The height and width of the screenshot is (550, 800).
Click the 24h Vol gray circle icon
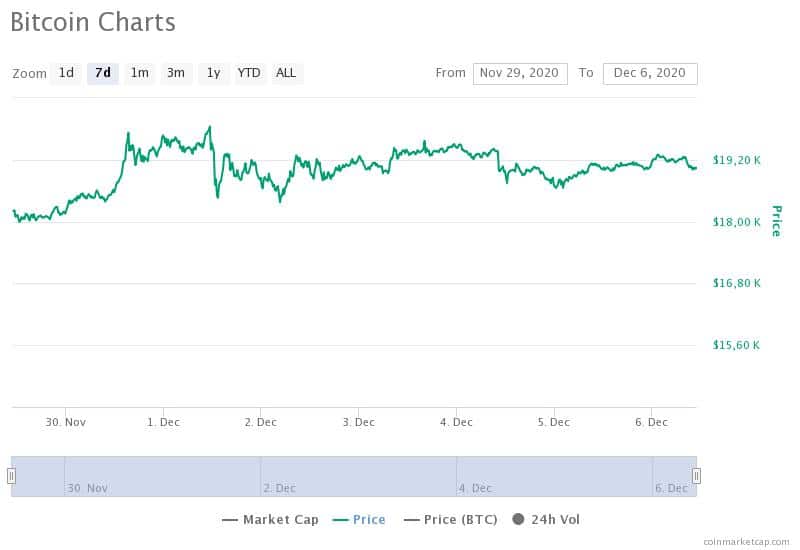(x=518, y=519)
